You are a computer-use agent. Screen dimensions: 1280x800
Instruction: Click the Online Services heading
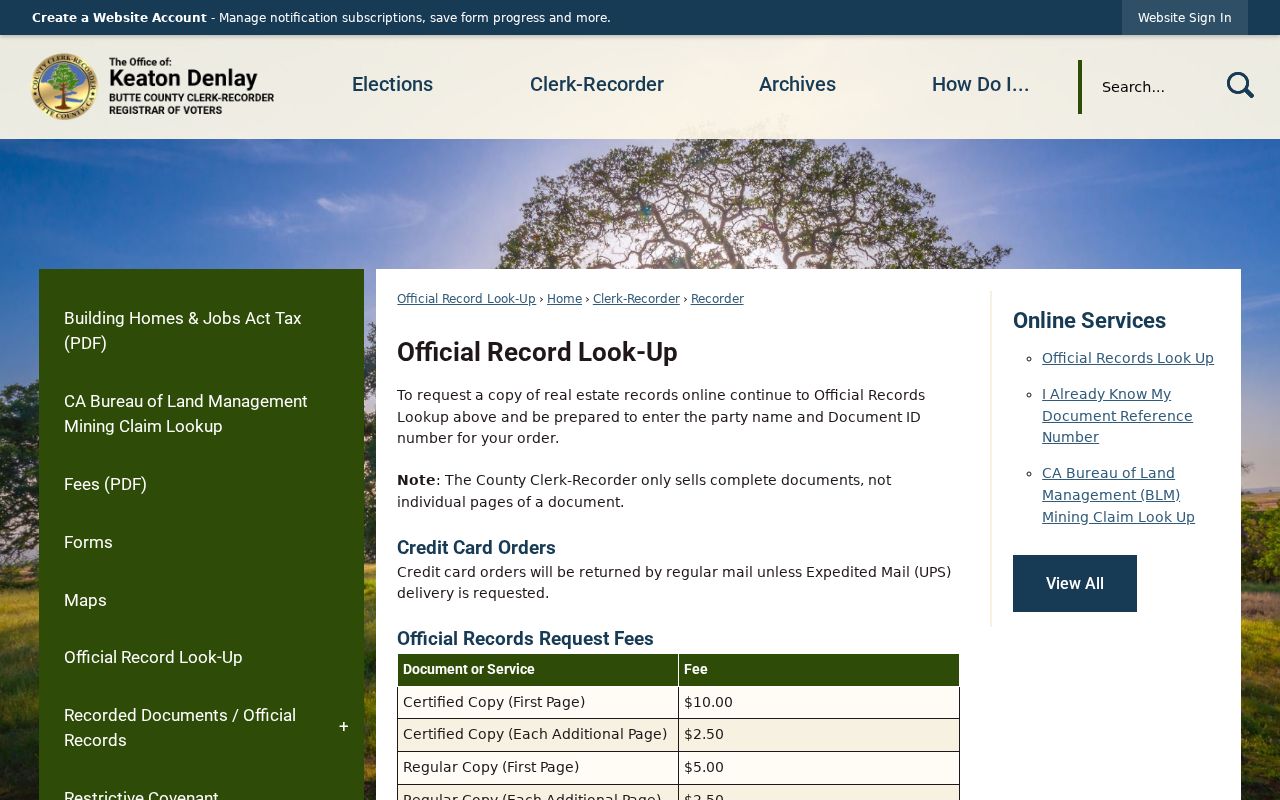tap(1089, 321)
